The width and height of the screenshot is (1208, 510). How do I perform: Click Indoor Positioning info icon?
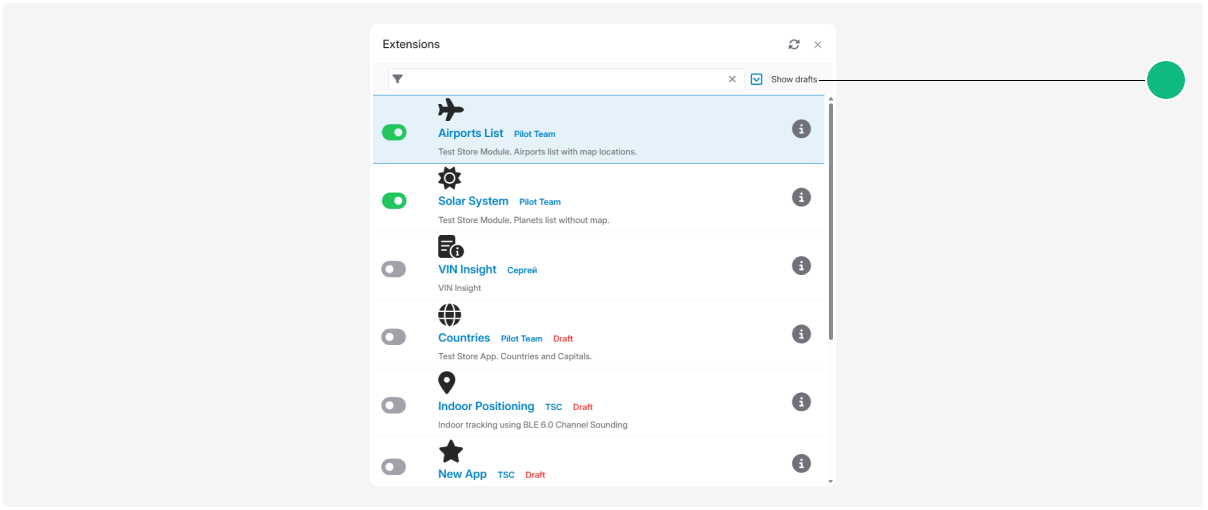click(x=801, y=402)
